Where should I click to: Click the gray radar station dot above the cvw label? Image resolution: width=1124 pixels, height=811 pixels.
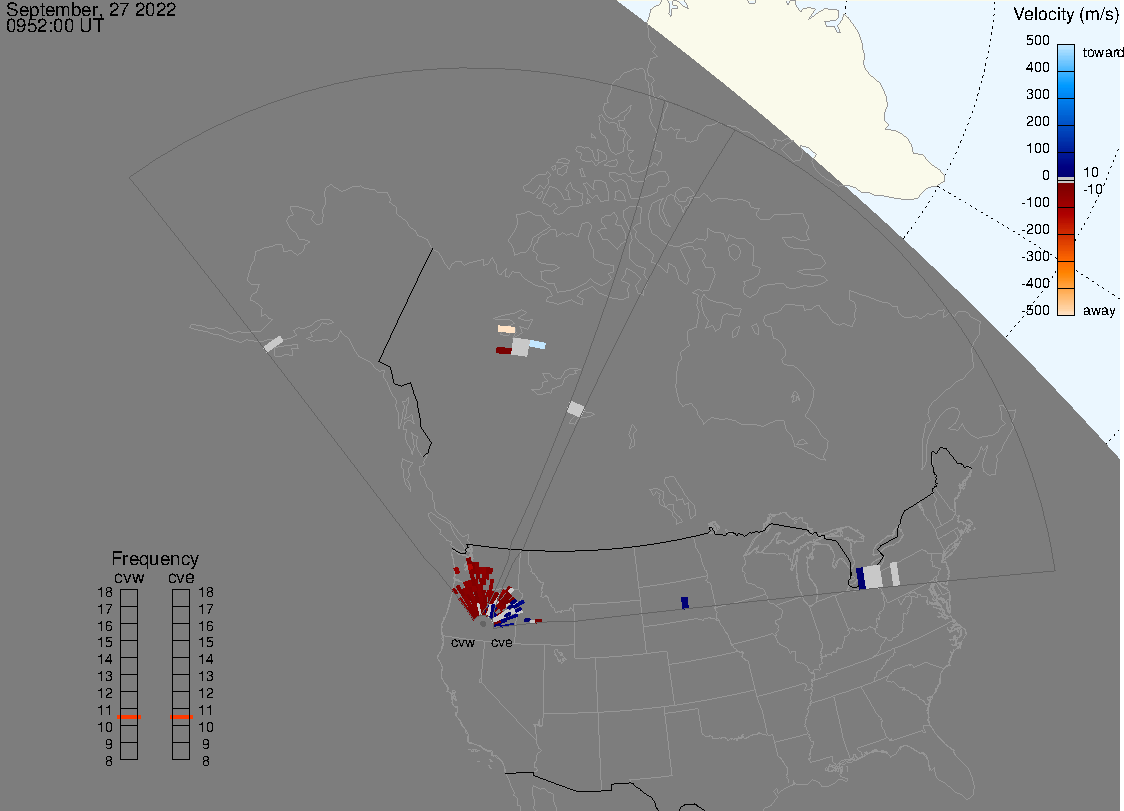click(x=483, y=624)
